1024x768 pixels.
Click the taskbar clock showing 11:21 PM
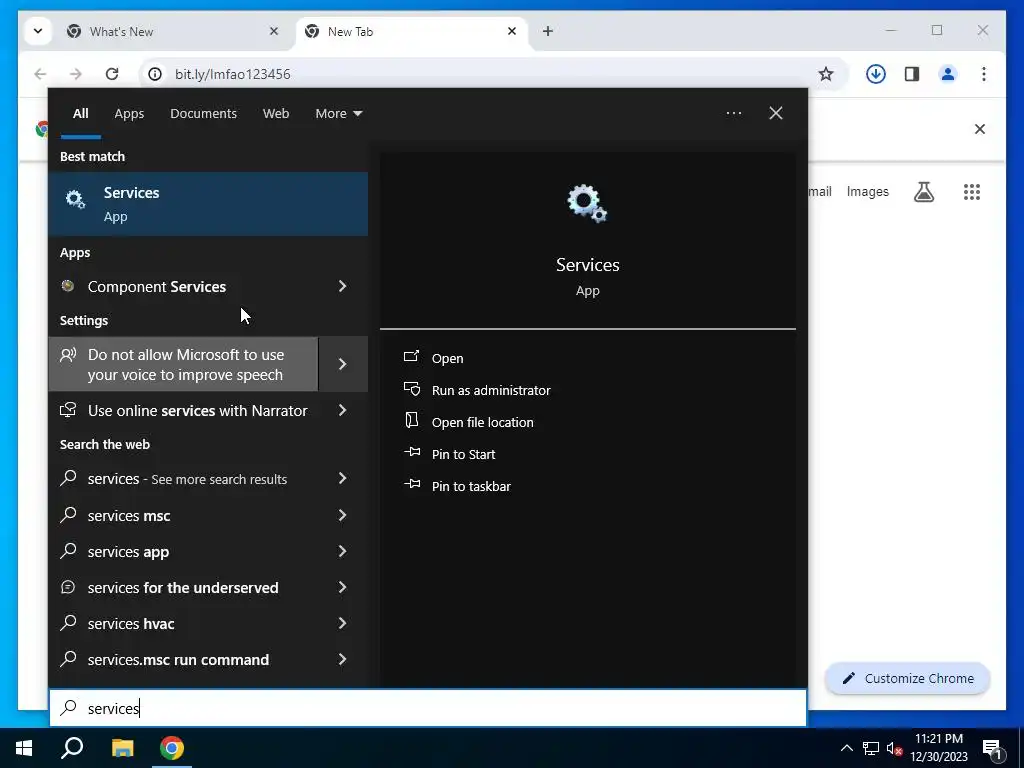click(x=939, y=748)
